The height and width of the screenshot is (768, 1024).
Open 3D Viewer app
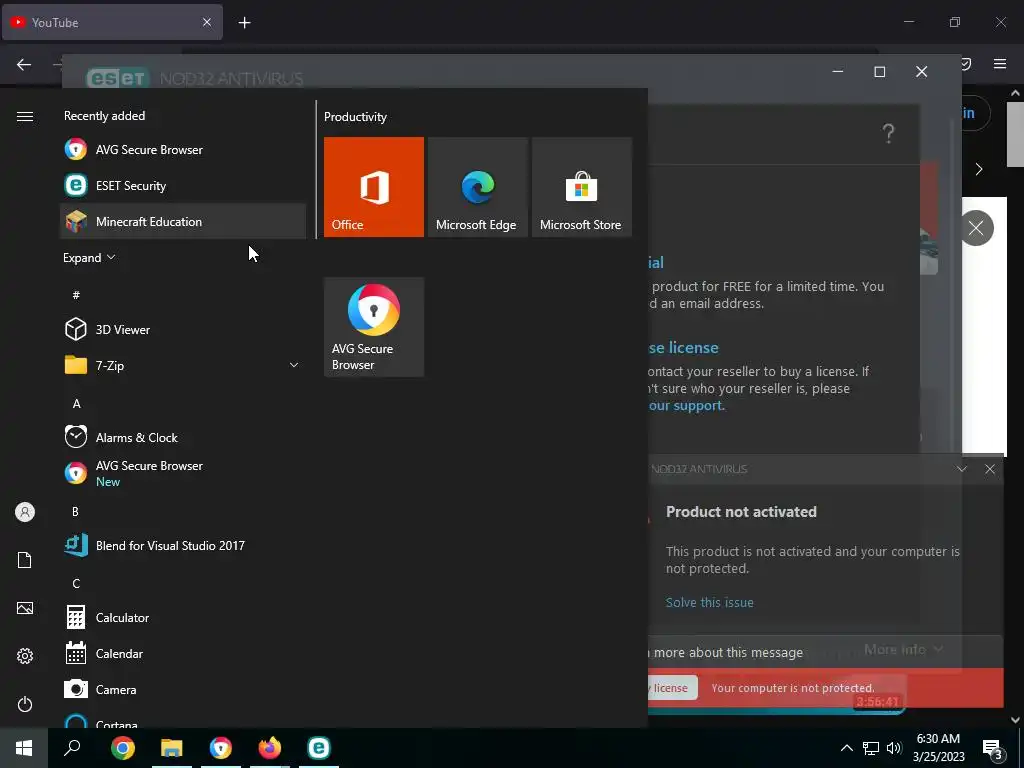click(183, 329)
